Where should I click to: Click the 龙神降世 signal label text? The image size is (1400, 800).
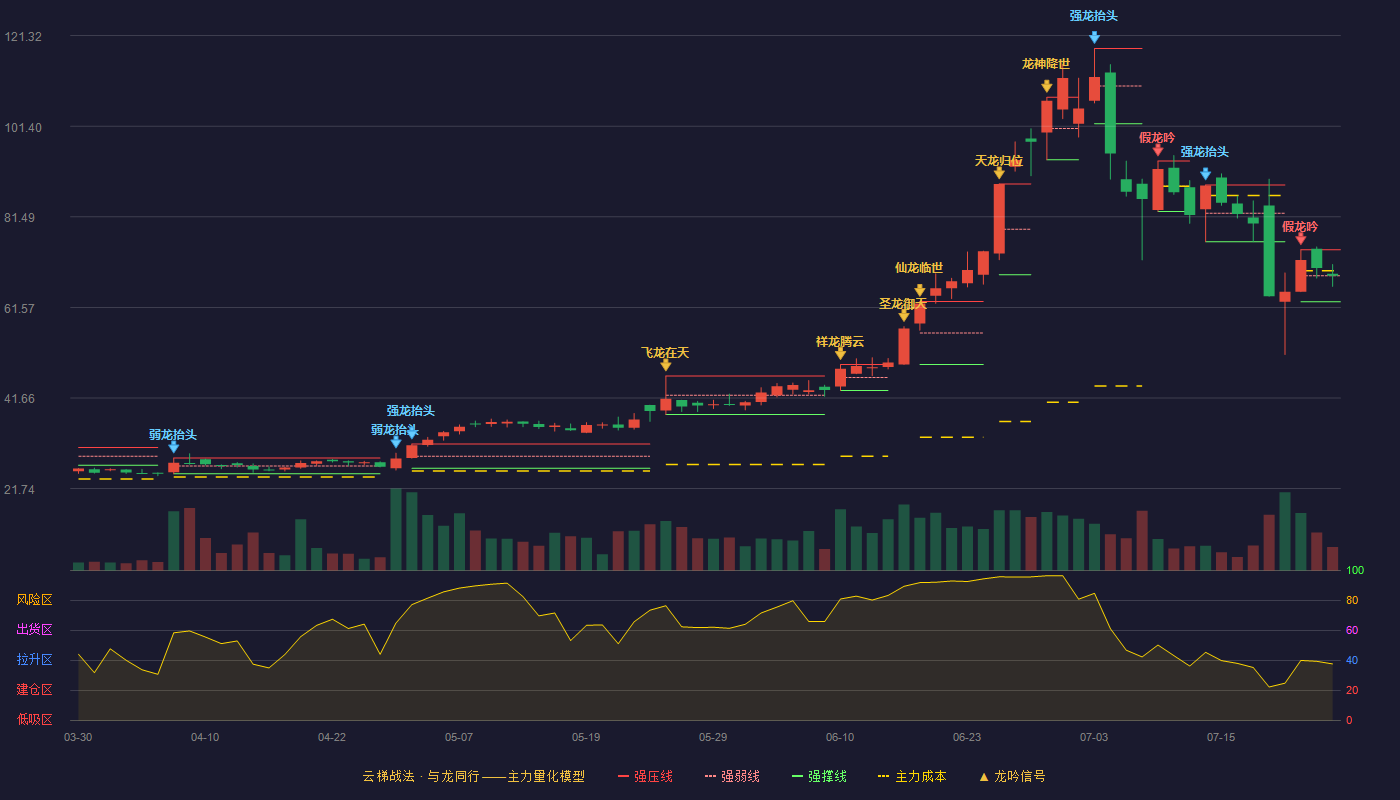pos(1046,64)
